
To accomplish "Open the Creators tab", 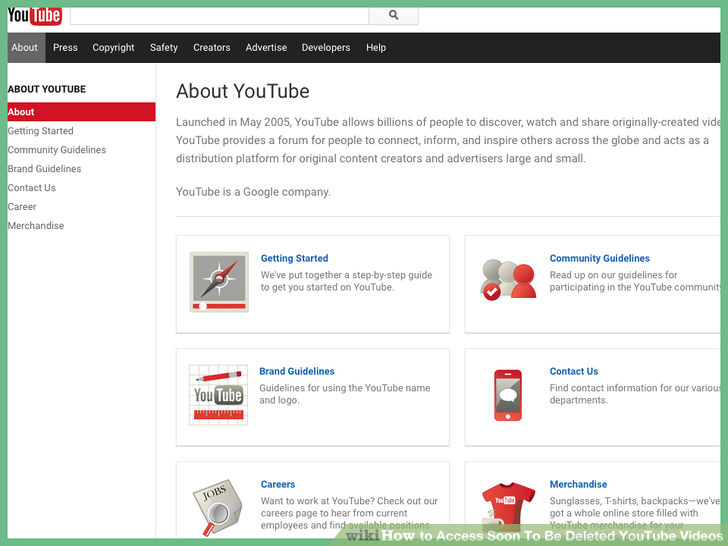I will [212, 47].
